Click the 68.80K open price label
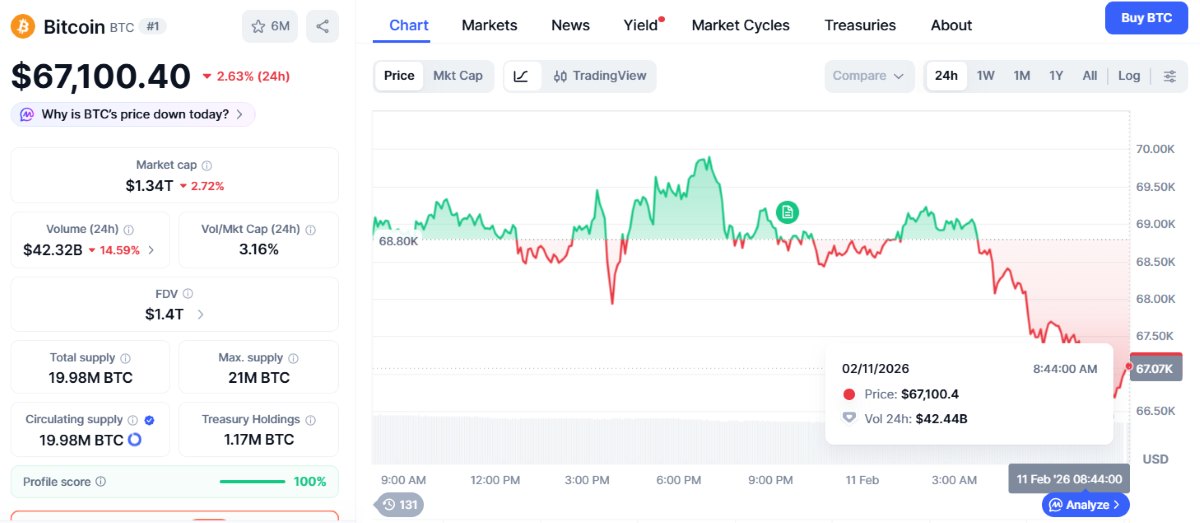This screenshot has width=1200, height=523. tap(399, 241)
